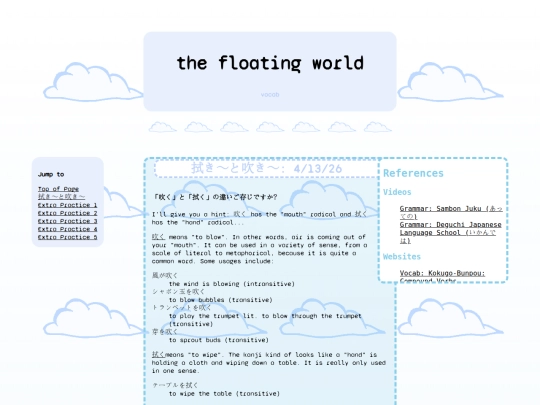Click 'to sprout buds (transitive)' definition
Image resolution: width=540 pixels, height=405 pixels.
click(x=219, y=340)
